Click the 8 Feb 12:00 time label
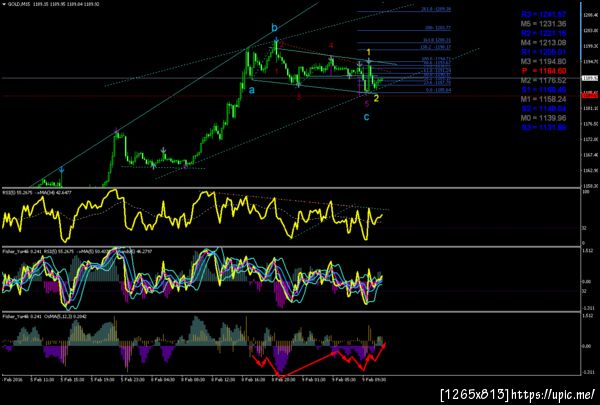Screen dimensions: 600x405 (223, 380)
